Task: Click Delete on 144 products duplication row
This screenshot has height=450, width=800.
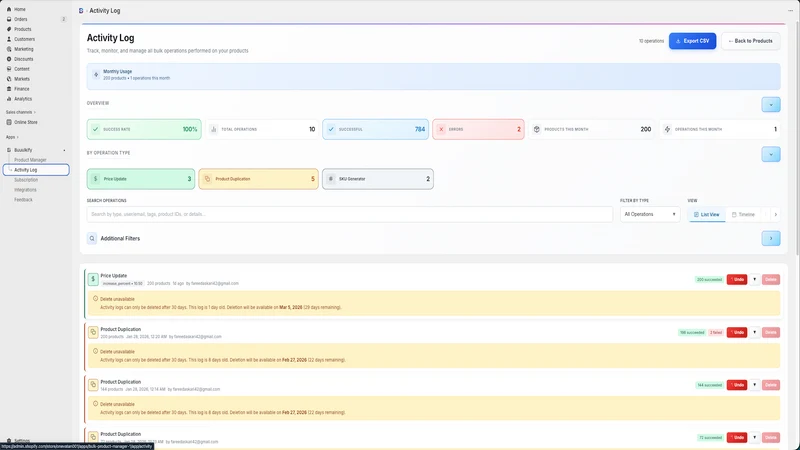Action: tap(771, 385)
